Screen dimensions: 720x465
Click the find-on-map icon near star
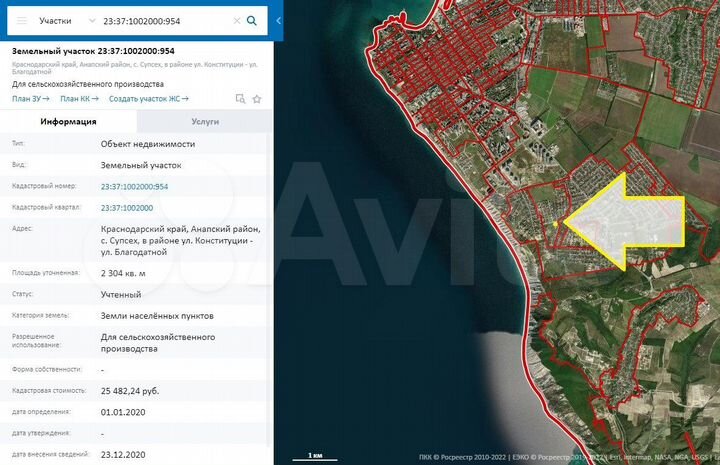coord(240,99)
